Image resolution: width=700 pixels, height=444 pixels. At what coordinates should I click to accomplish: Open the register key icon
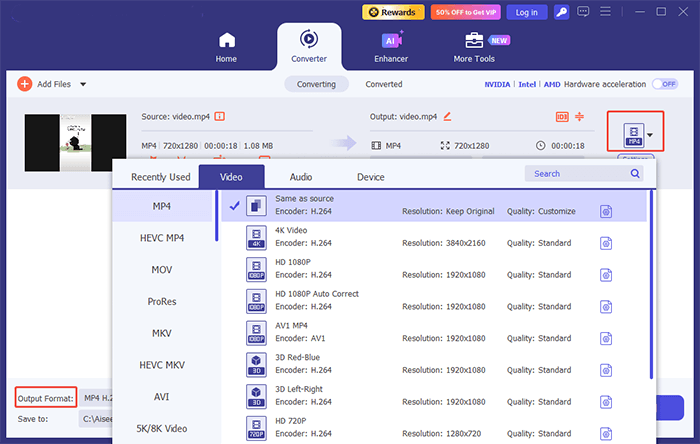click(562, 12)
